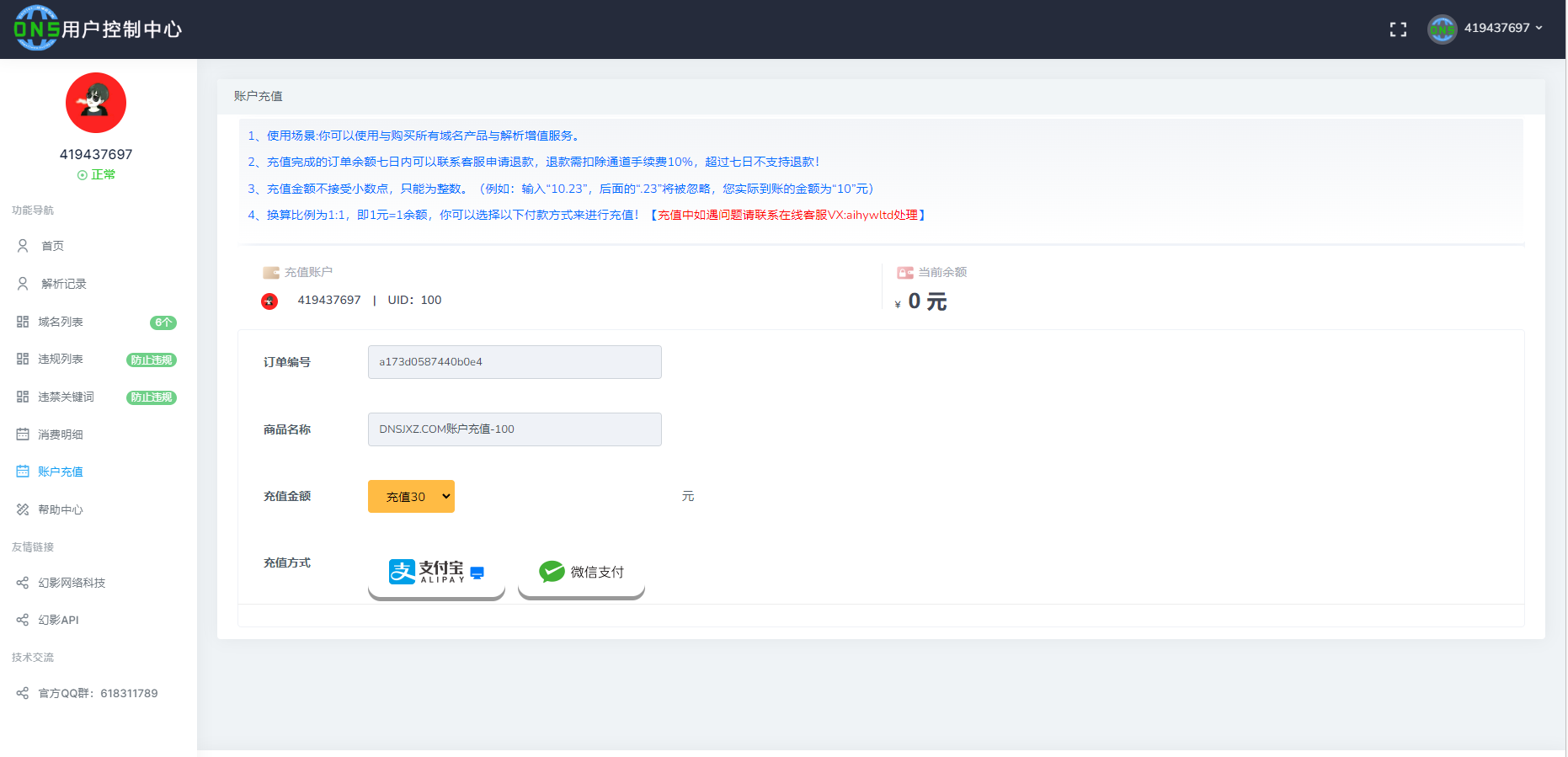Viewport: 1568px width, 757px height.
Task: Select 微信支付 WeChat payment method
Action: coord(581,573)
